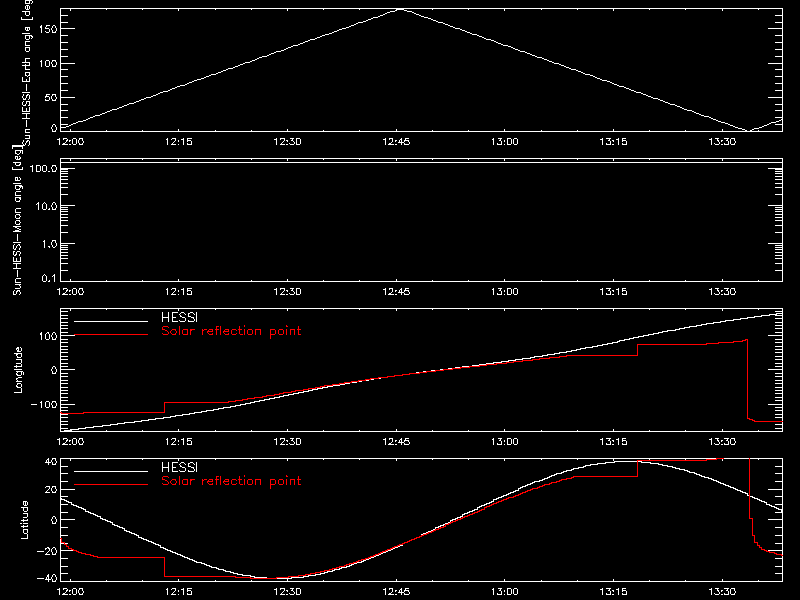Screen dimensions: 800x600
Task: Click the '40' tick on the Latitude axis
Action: point(51,462)
